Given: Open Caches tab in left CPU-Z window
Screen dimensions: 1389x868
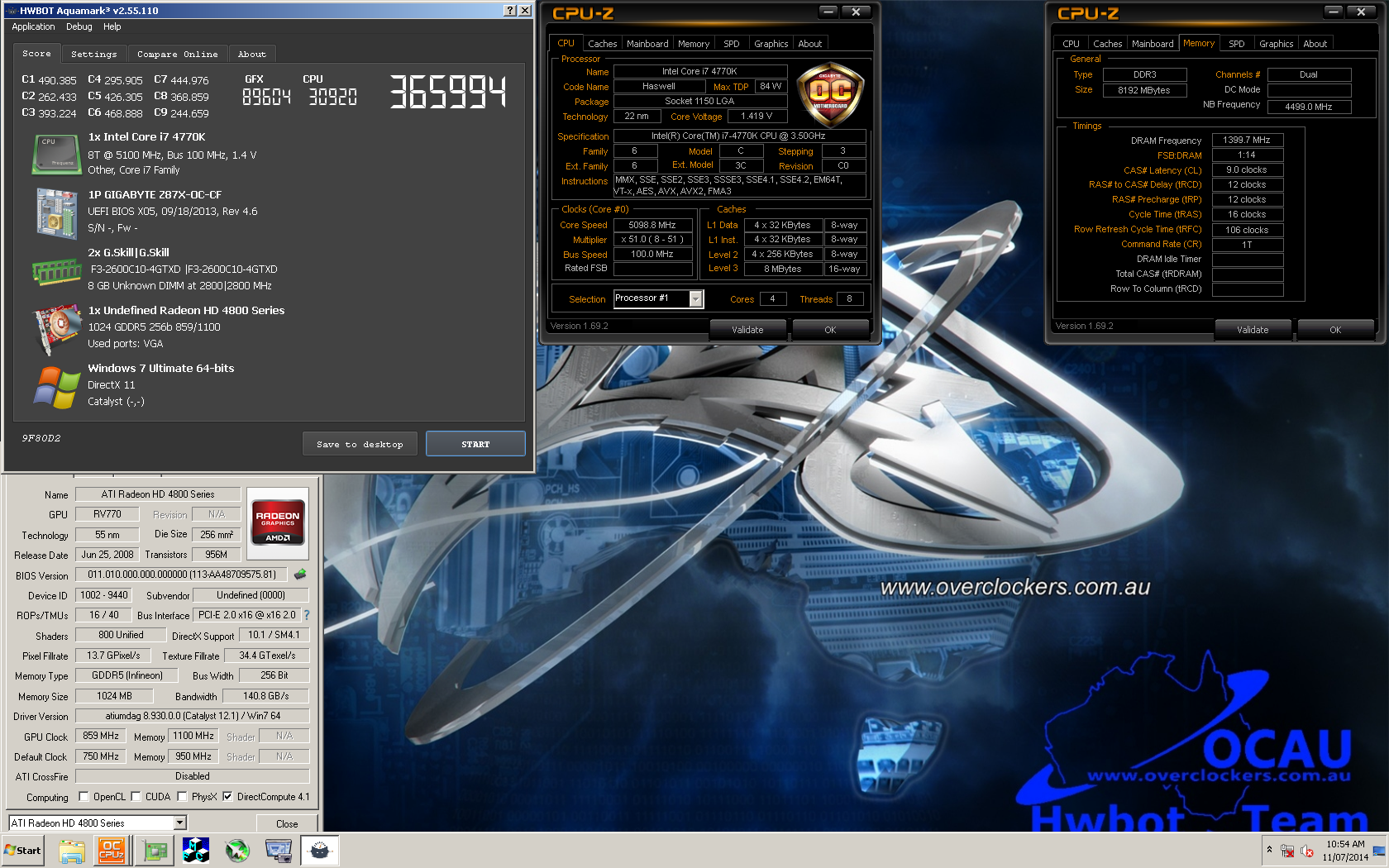Looking at the screenshot, I should coord(603,44).
